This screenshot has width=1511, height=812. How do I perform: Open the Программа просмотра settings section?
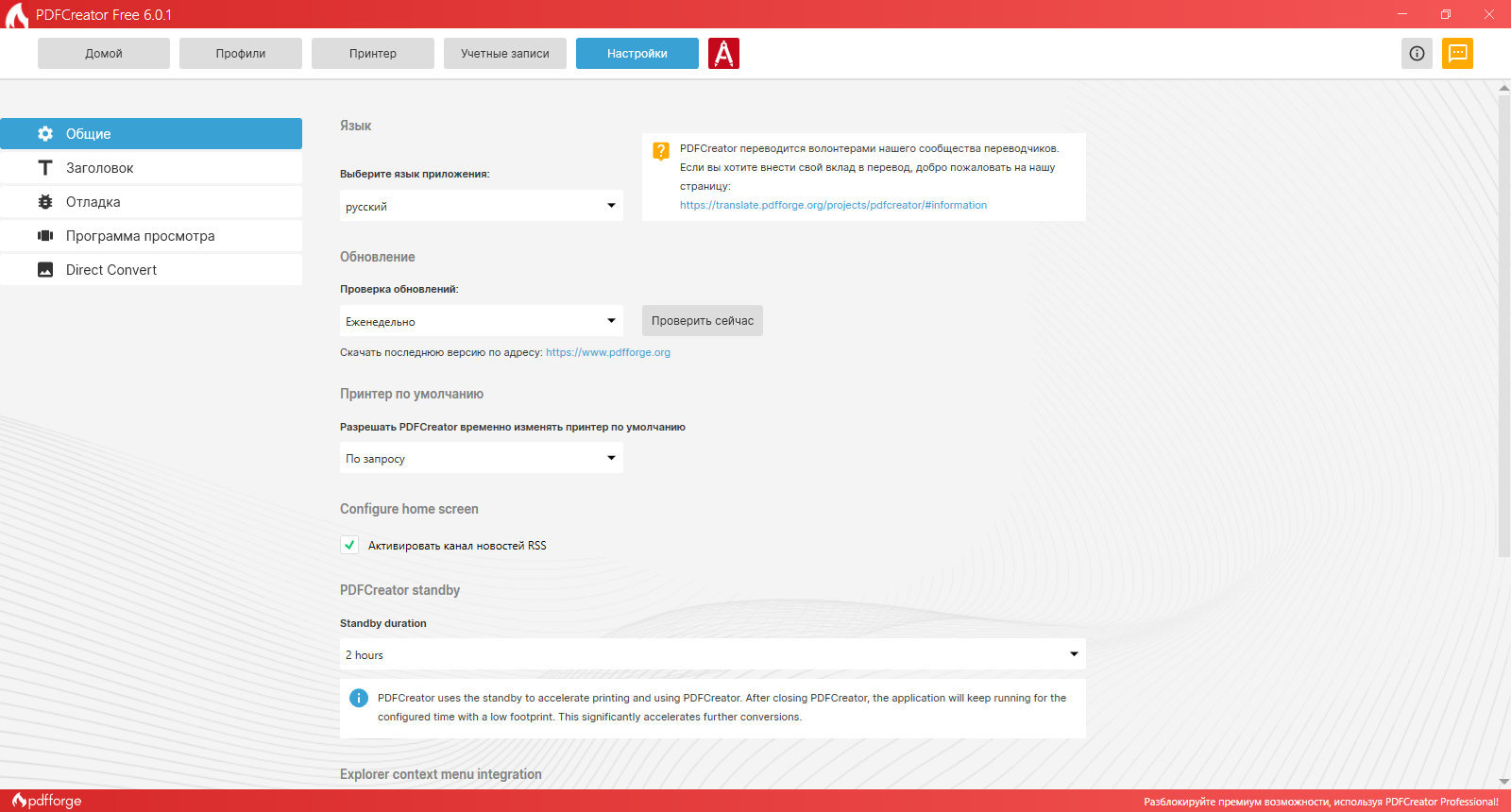pyautogui.click(x=151, y=236)
